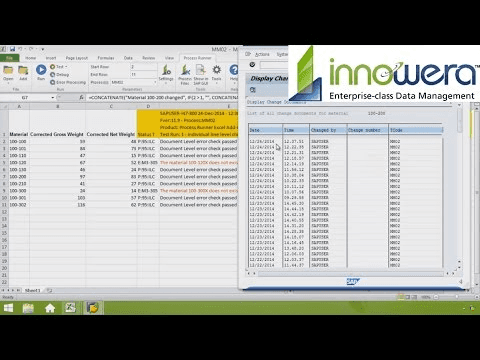Viewport: 480px width, 360px height.
Task: Click the home icon on the taskbar
Action: tap(50, 308)
